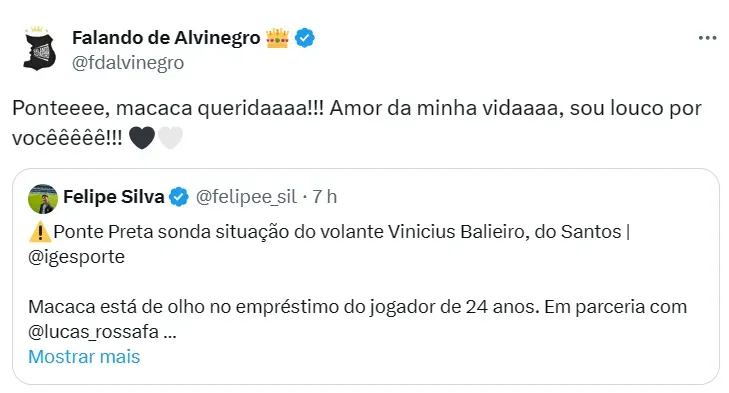The width and height of the screenshot is (729, 393).
Task: Open Felipe Silva's round profile photo
Action: tap(43, 199)
